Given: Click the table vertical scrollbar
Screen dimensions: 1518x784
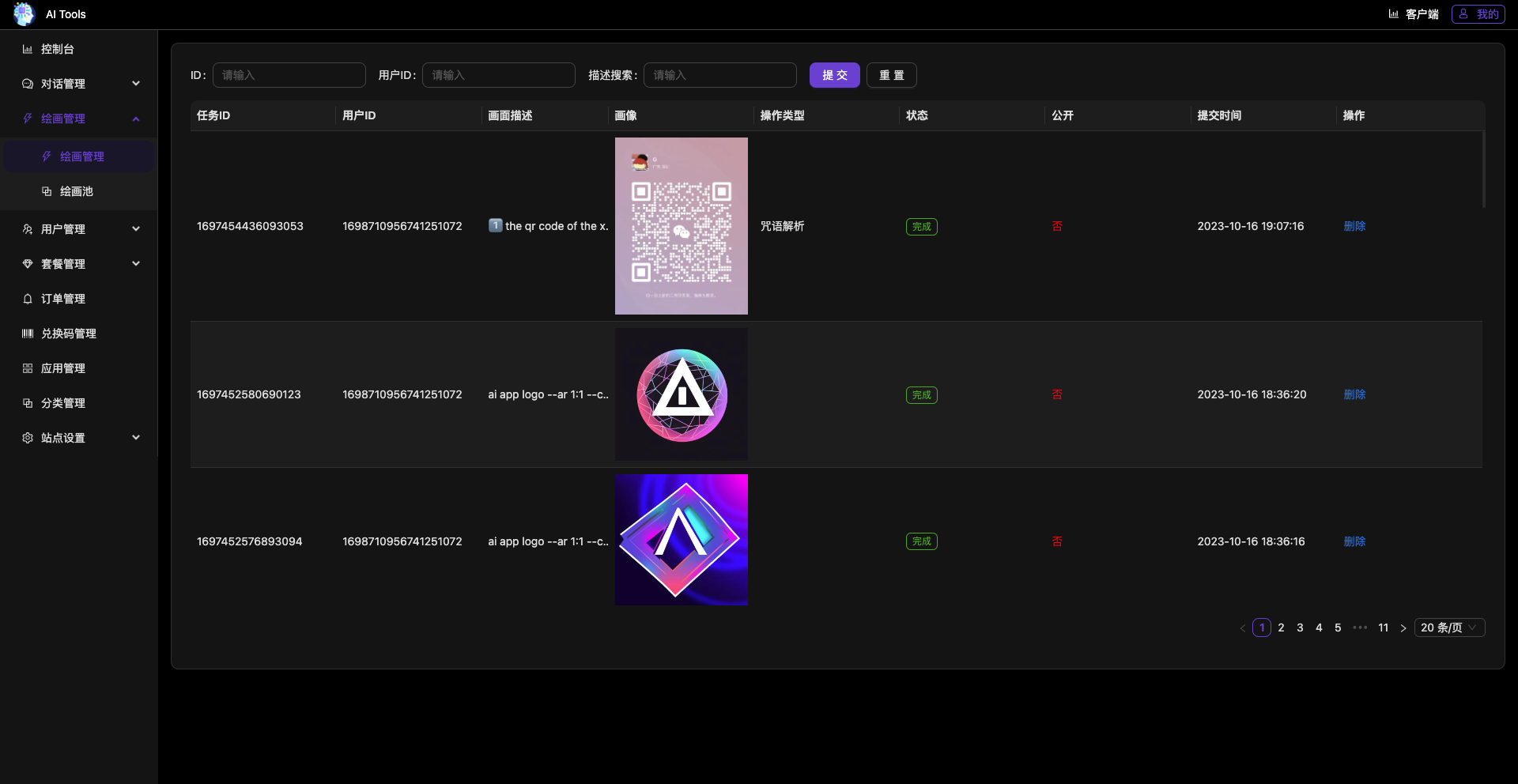Looking at the screenshot, I should 1483,169.
